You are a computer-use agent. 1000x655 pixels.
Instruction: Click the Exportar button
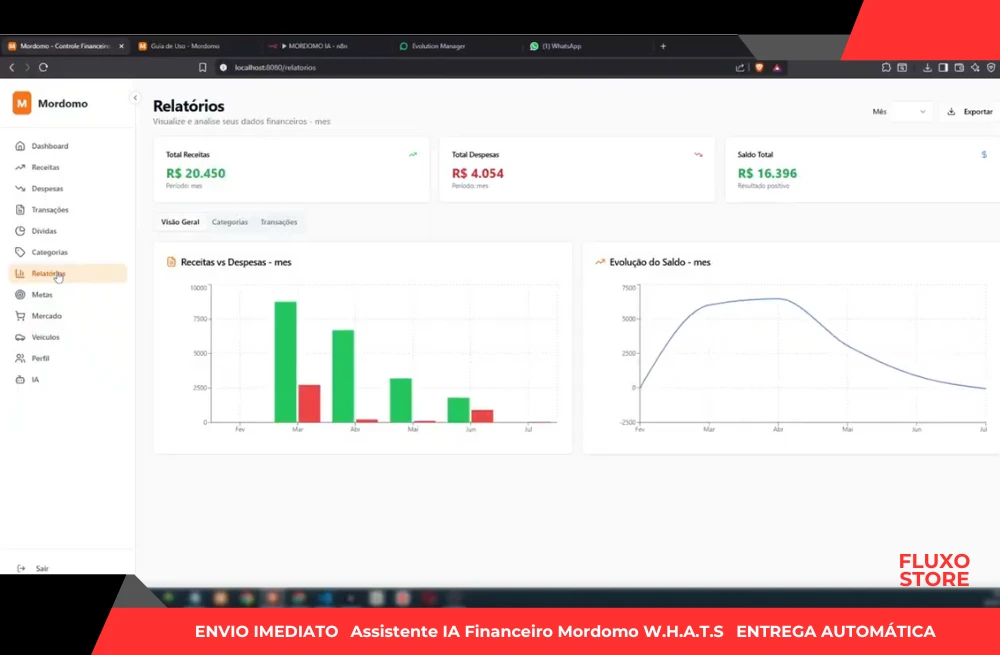coord(969,112)
